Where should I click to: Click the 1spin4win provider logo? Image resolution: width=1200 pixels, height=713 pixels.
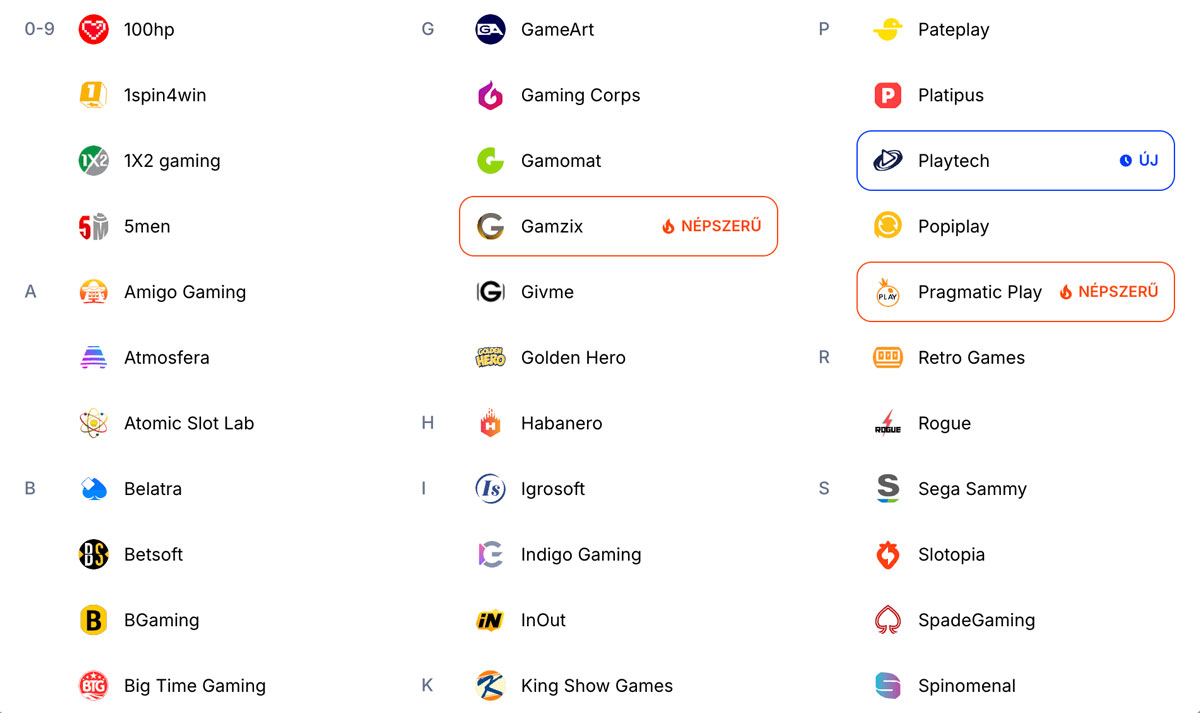pos(93,95)
